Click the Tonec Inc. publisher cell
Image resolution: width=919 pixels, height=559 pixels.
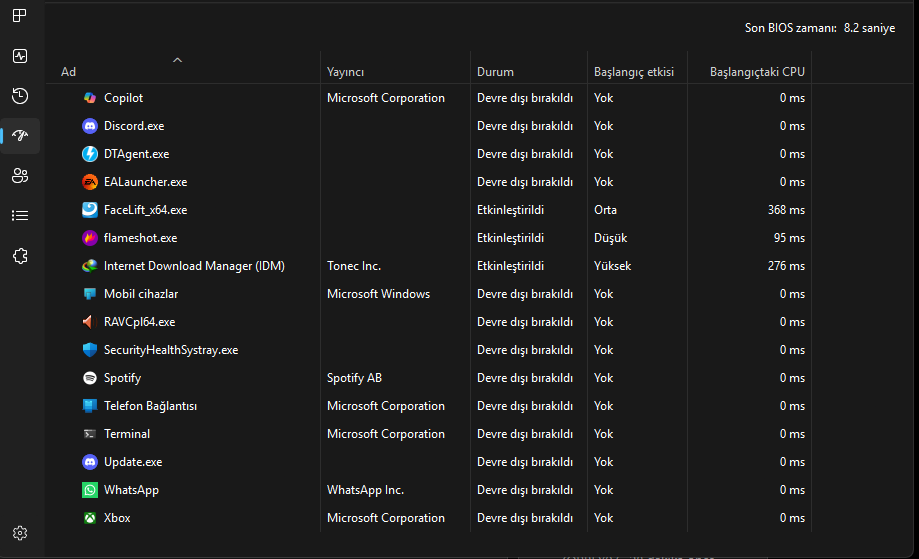tap(353, 266)
